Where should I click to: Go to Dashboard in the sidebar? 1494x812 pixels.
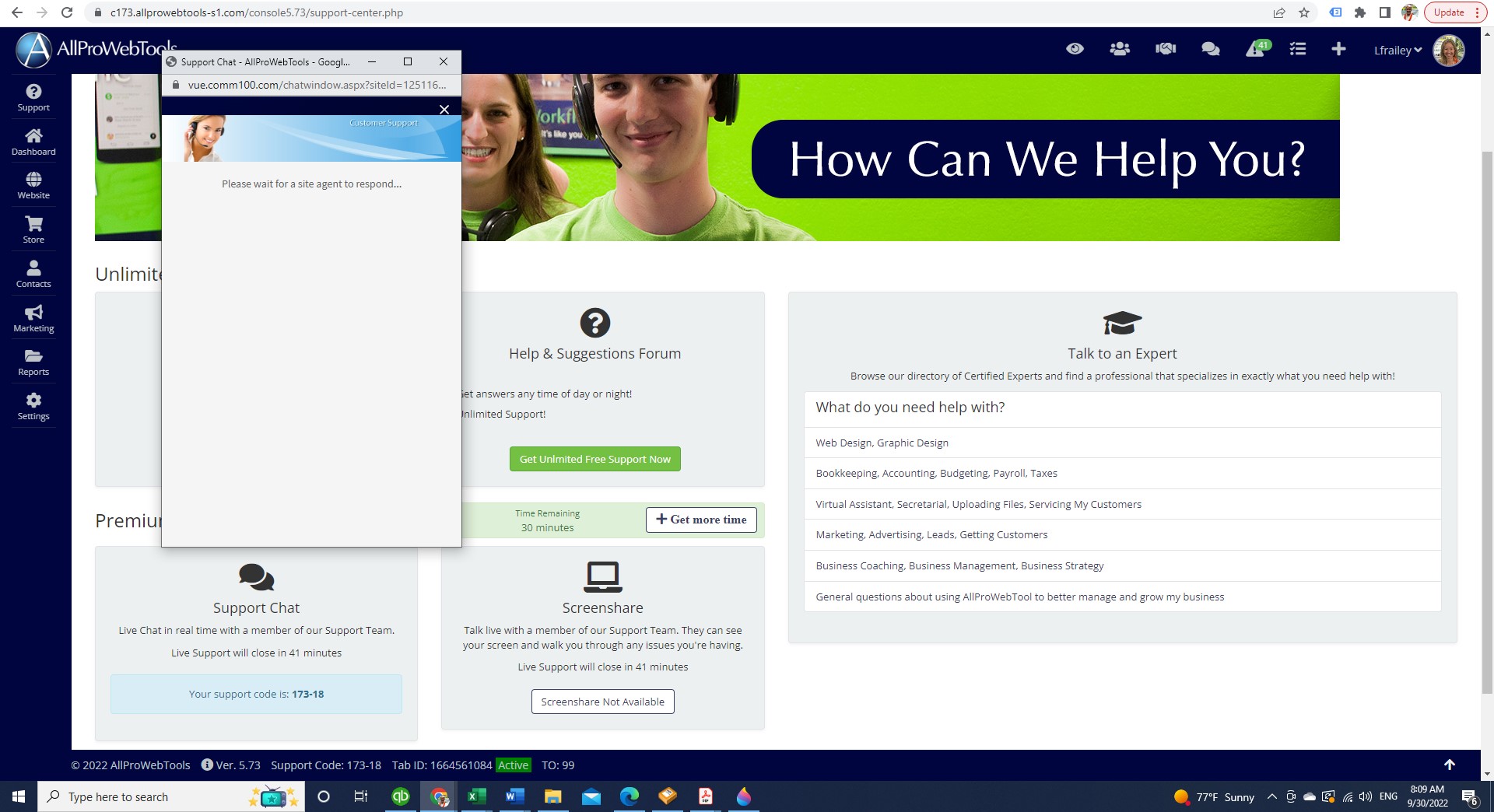(33, 142)
